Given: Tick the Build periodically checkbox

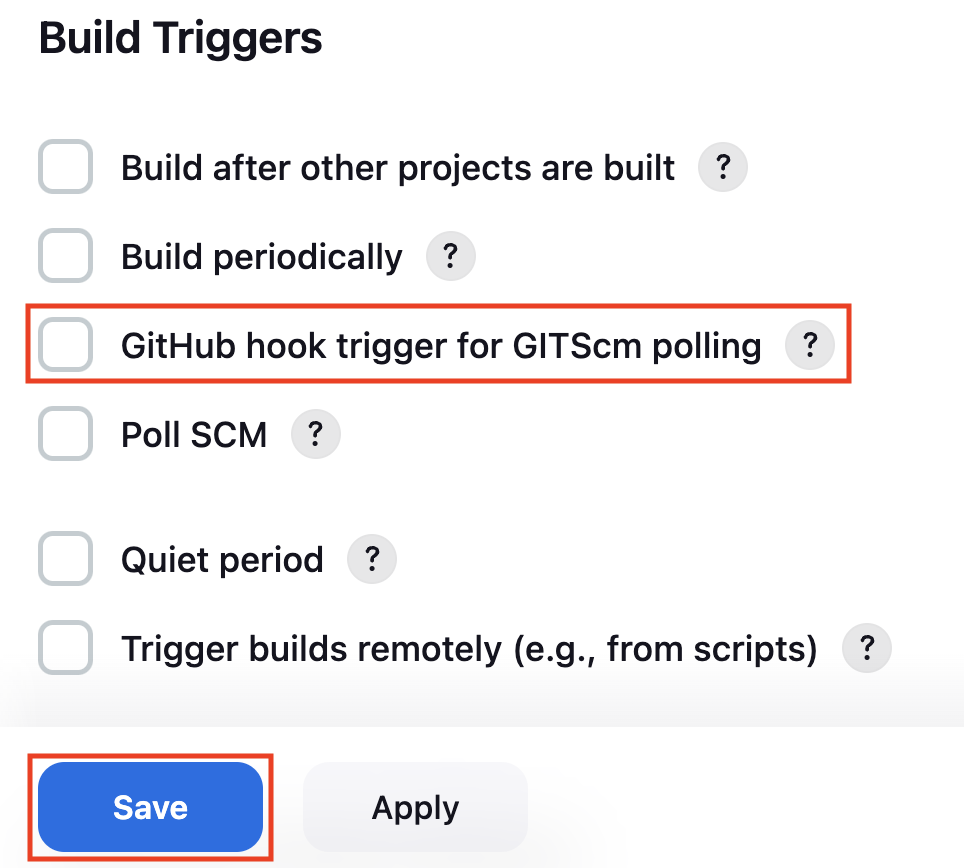Looking at the screenshot, I should 66,256.
